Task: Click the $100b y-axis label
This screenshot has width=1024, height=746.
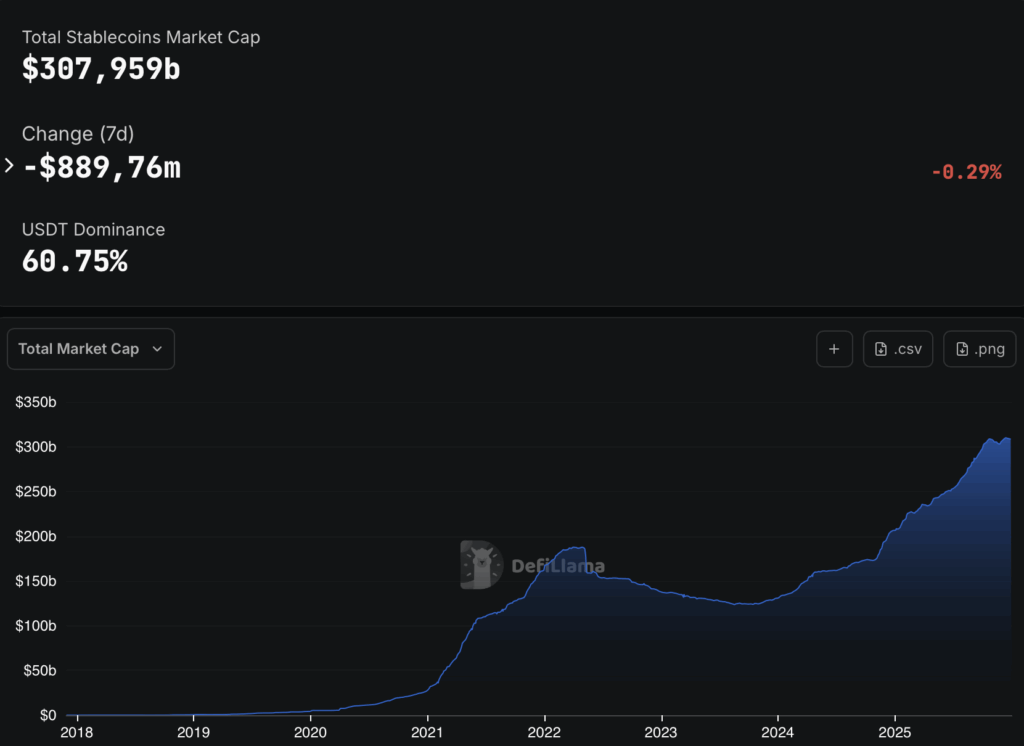Action: click(x=36, y=626)
